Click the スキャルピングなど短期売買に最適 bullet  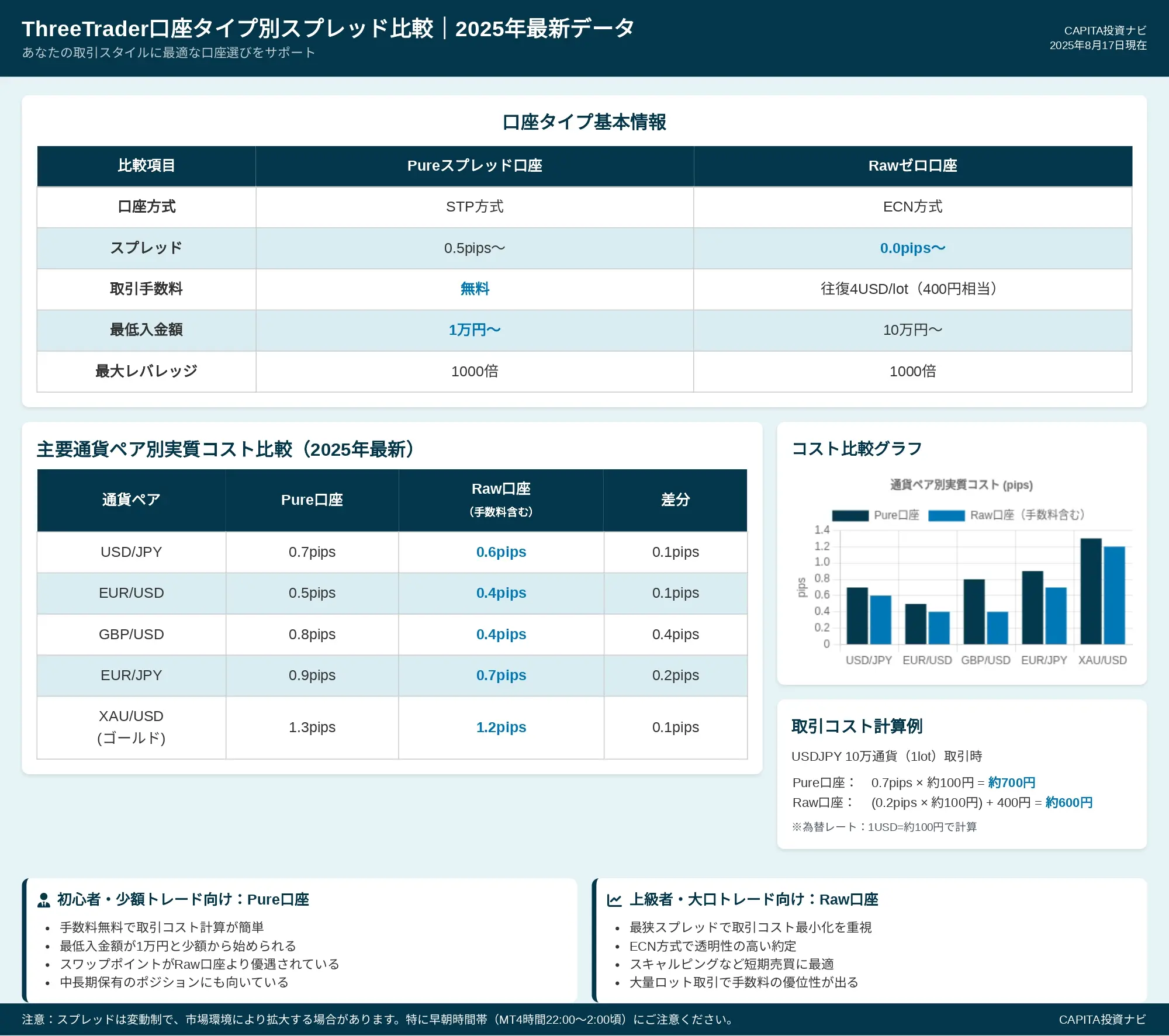tap(732, 964)
